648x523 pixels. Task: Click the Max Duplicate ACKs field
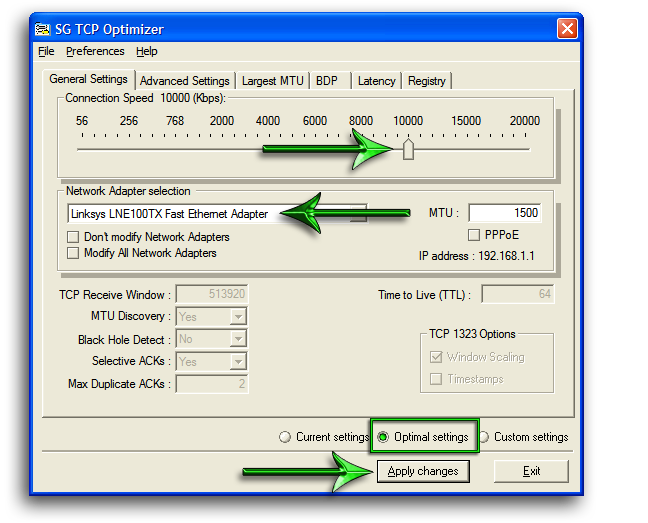[x=212, y=384]
